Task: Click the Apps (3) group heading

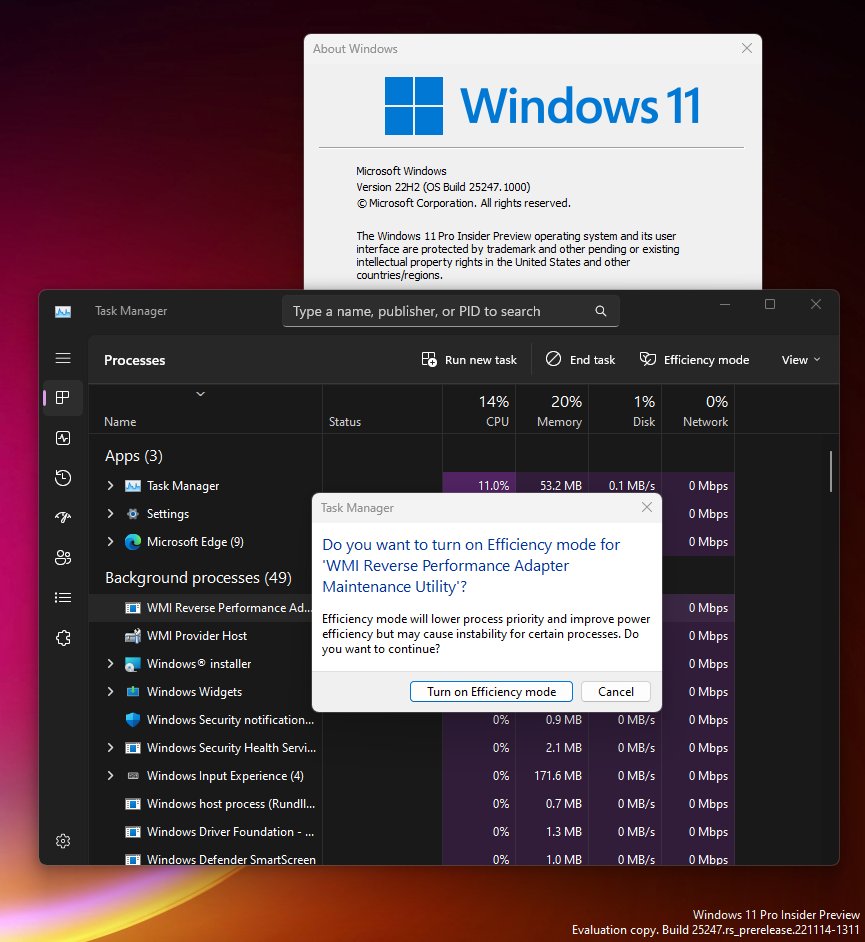Action: coord(134,456)
